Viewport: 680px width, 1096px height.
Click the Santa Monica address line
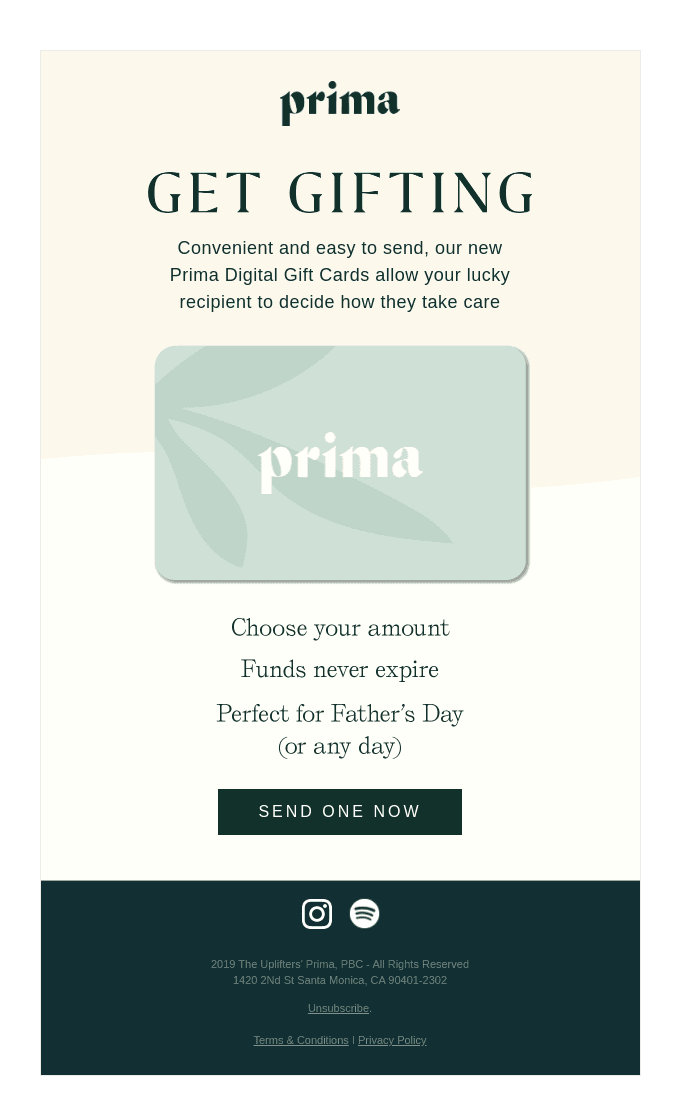340,980
